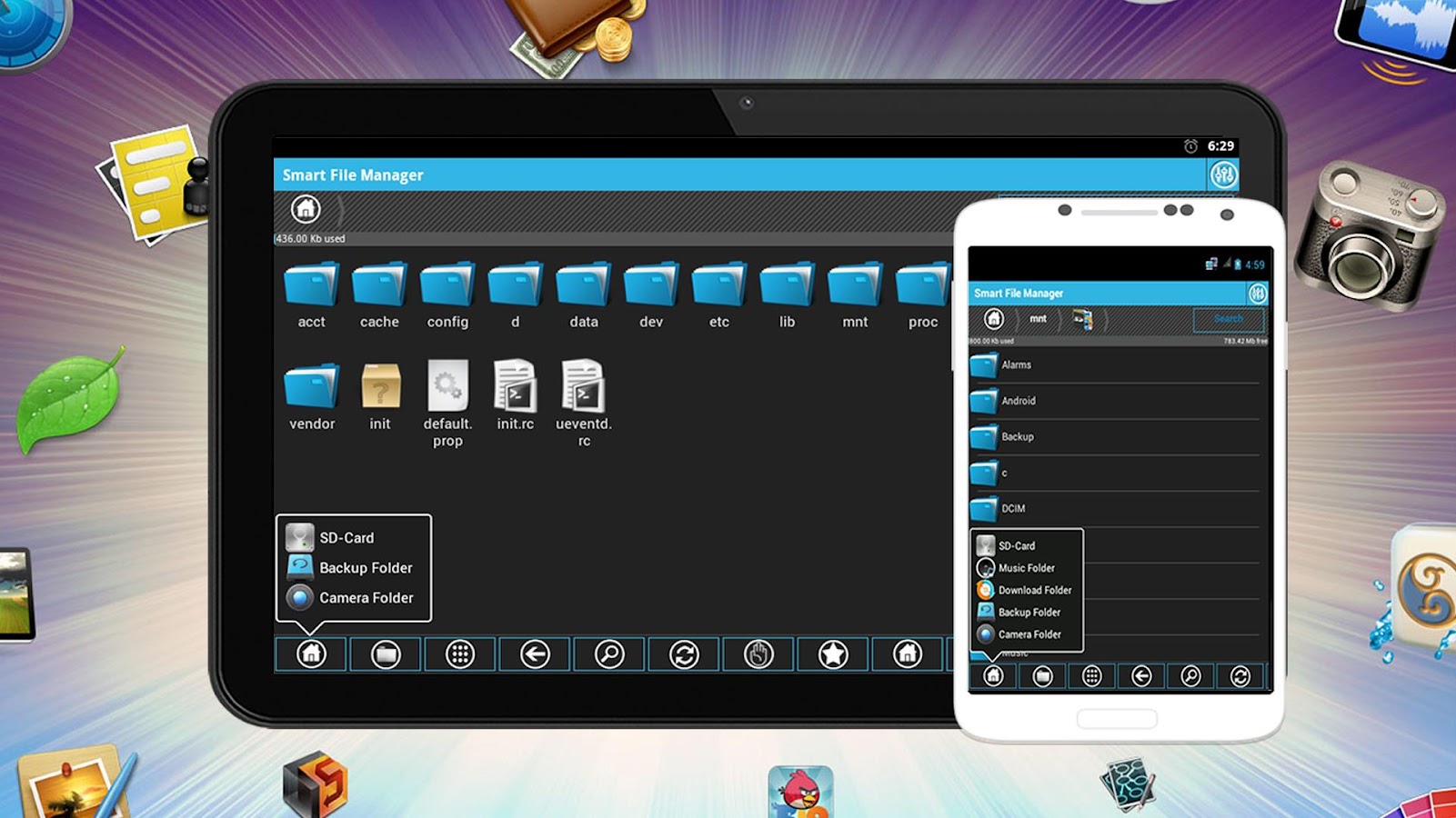Open the settings icon in tablet title bar

(1223, 175)
